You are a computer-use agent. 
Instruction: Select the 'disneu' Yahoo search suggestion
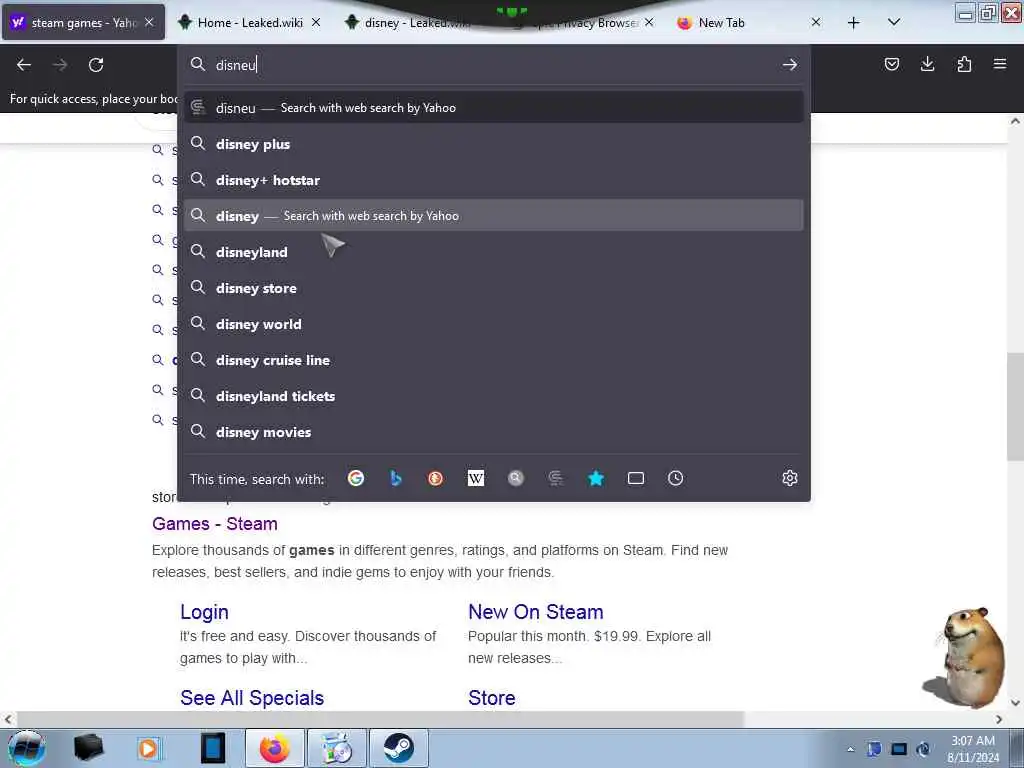[x=493, y=108]
